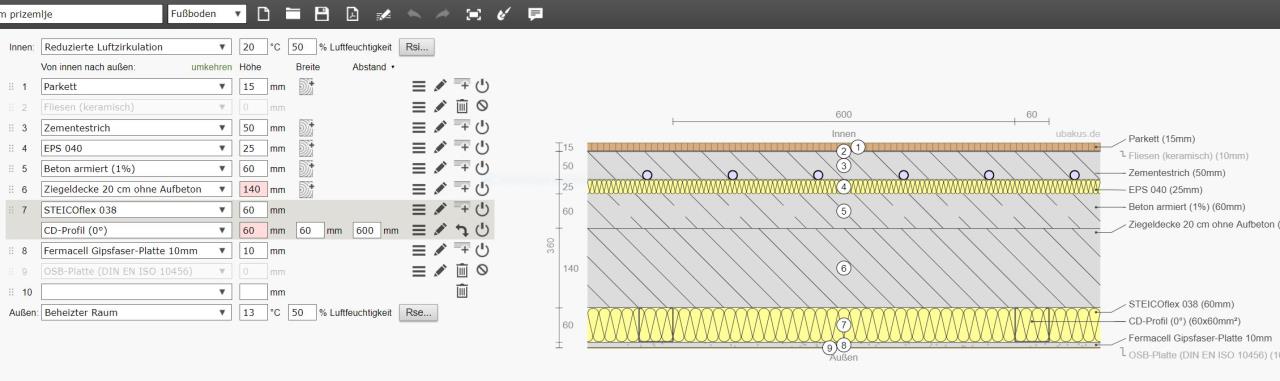Click the umkehren link
1280x381 pixels.
[212, 67]
